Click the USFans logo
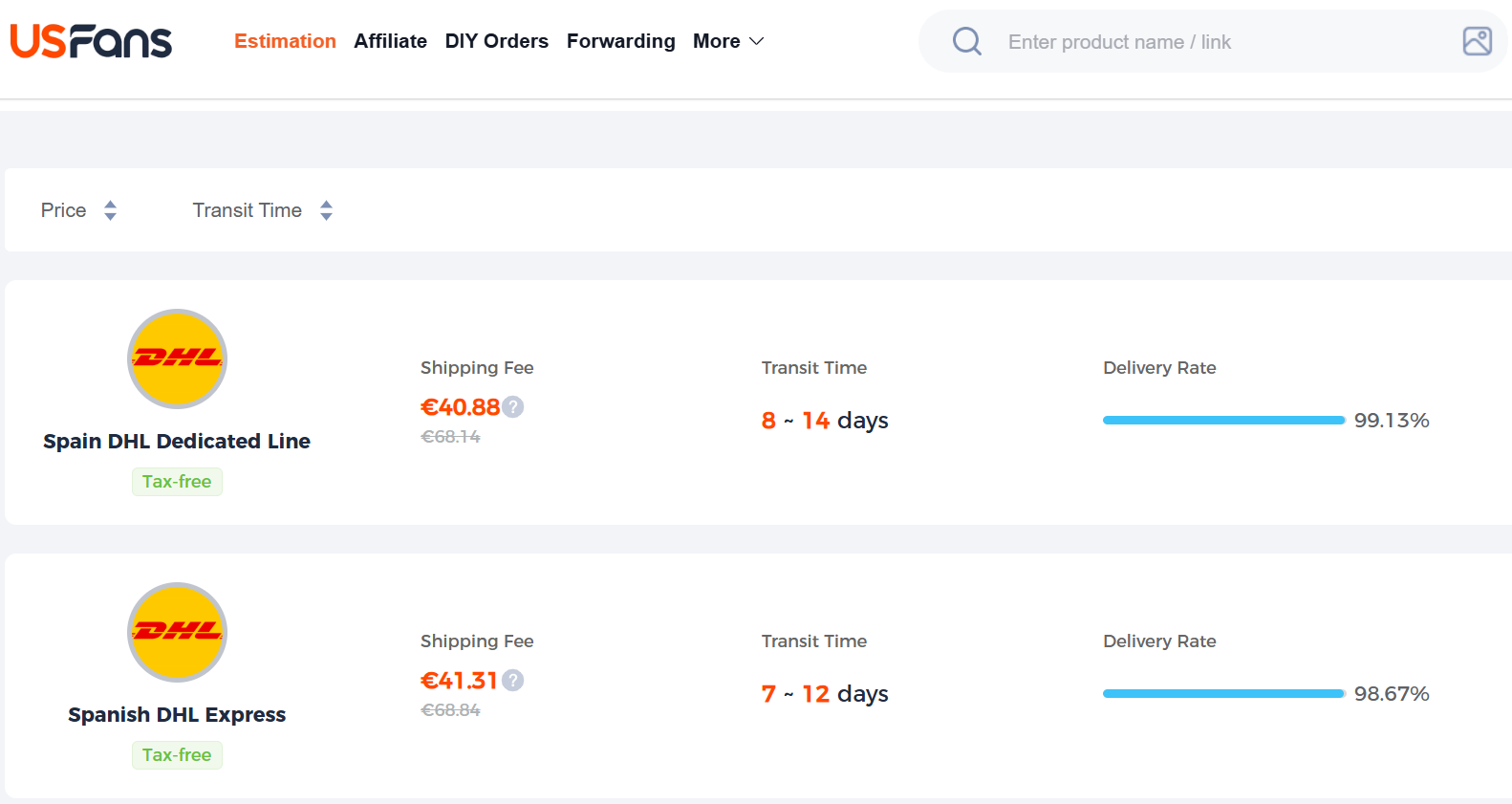 tap(91, 41)
